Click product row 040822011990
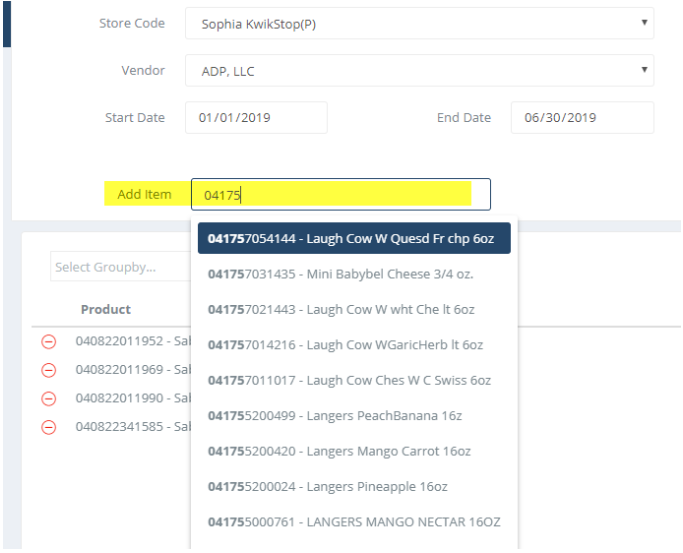683x553 pixels. [x=133, y=398]
